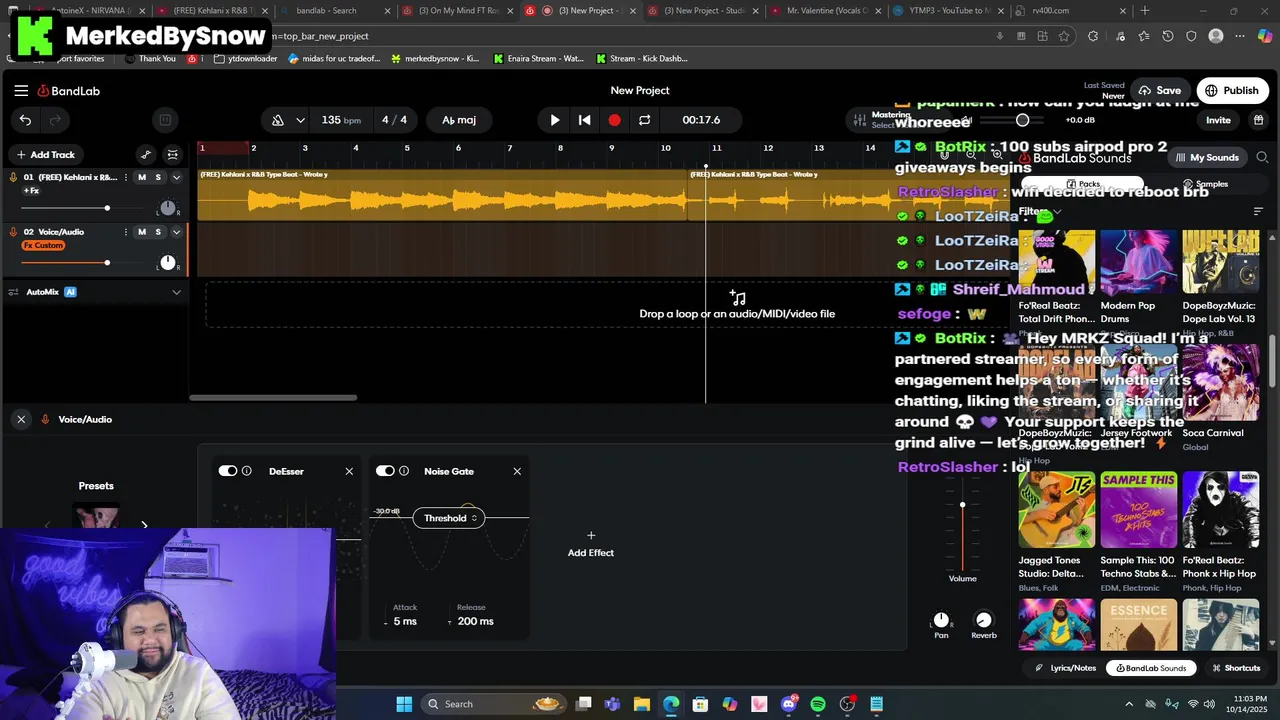Remove the Noise Gate effect
The image size is (1280, 720).
tap(517, 471)
